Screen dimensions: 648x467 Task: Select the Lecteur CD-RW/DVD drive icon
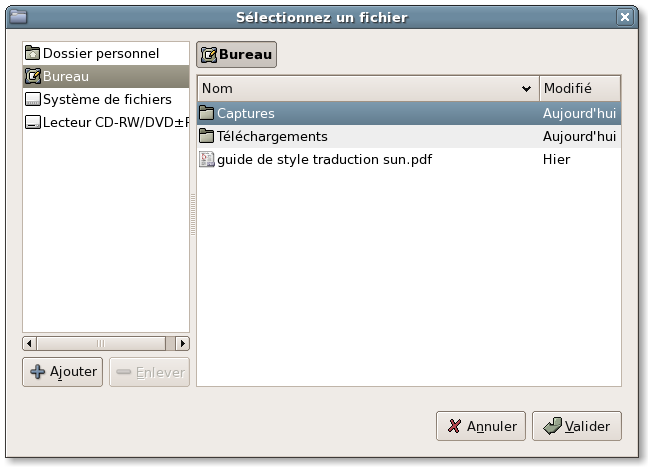pyautogui.click(x=32, y=122)
